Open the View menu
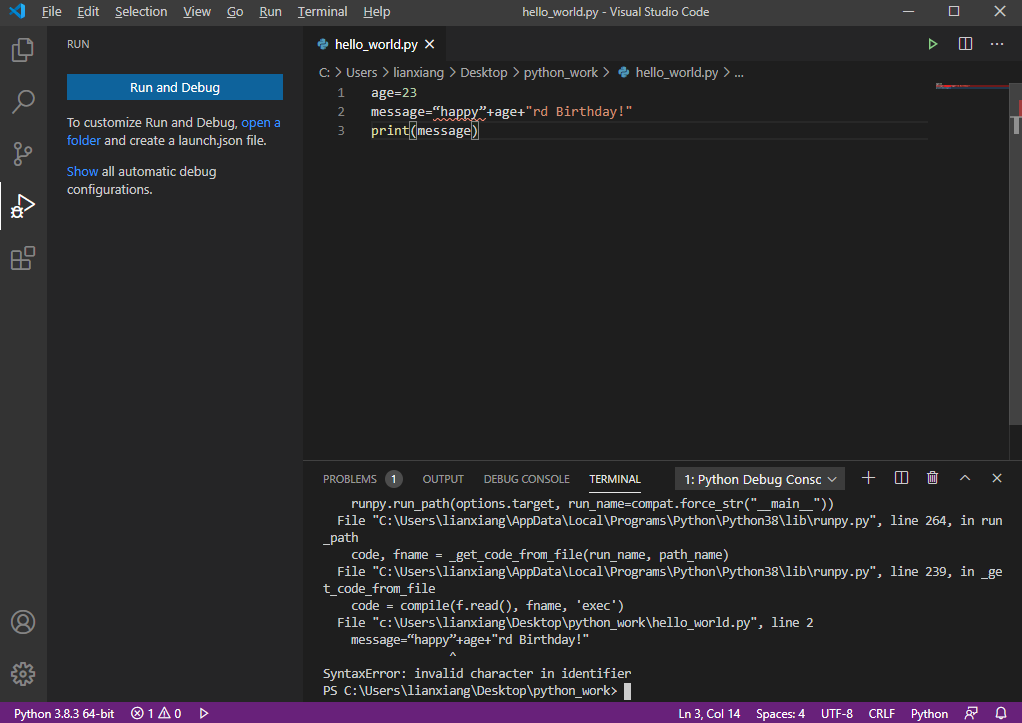 pos(197,12)
